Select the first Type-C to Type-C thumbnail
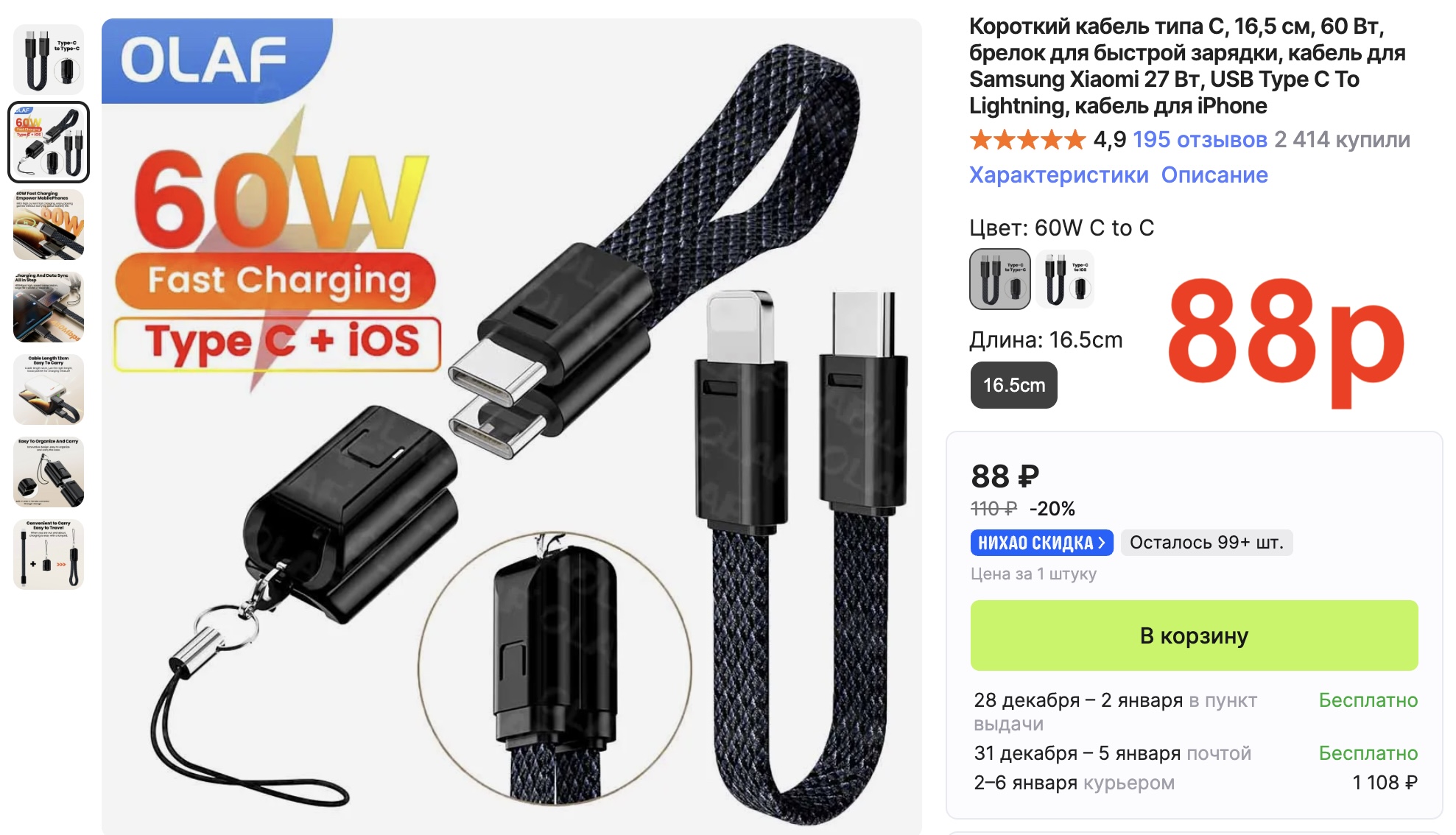This screenshot has width=1456, height=835. click(49, 60)
